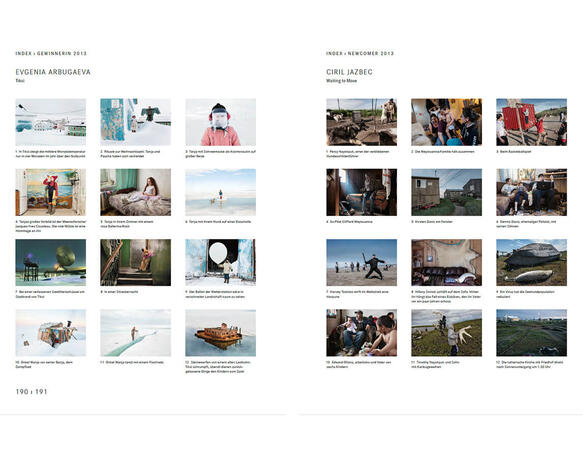Viewport: 583px width, 450px height.
Task: Open the snowy town panorama thumbnail
Action: pyautogui.click(x=51, y=122)
